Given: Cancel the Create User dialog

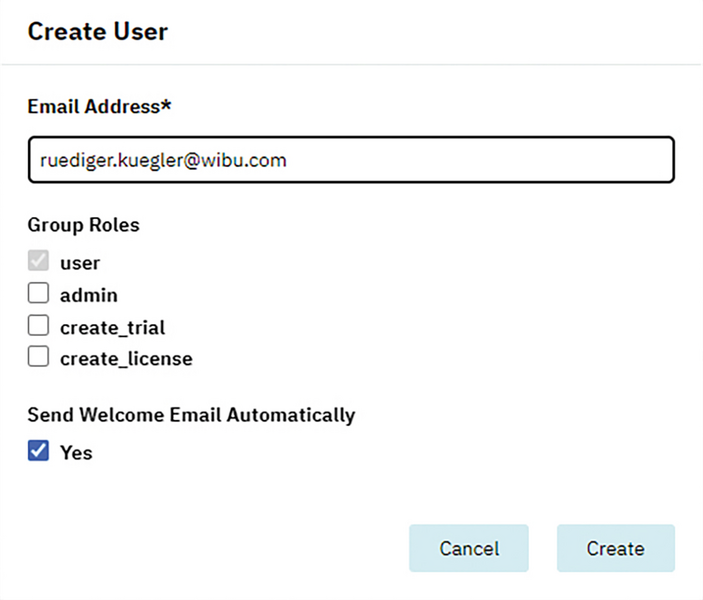Looking at the screenshot, I should click(x=469, y=548).
